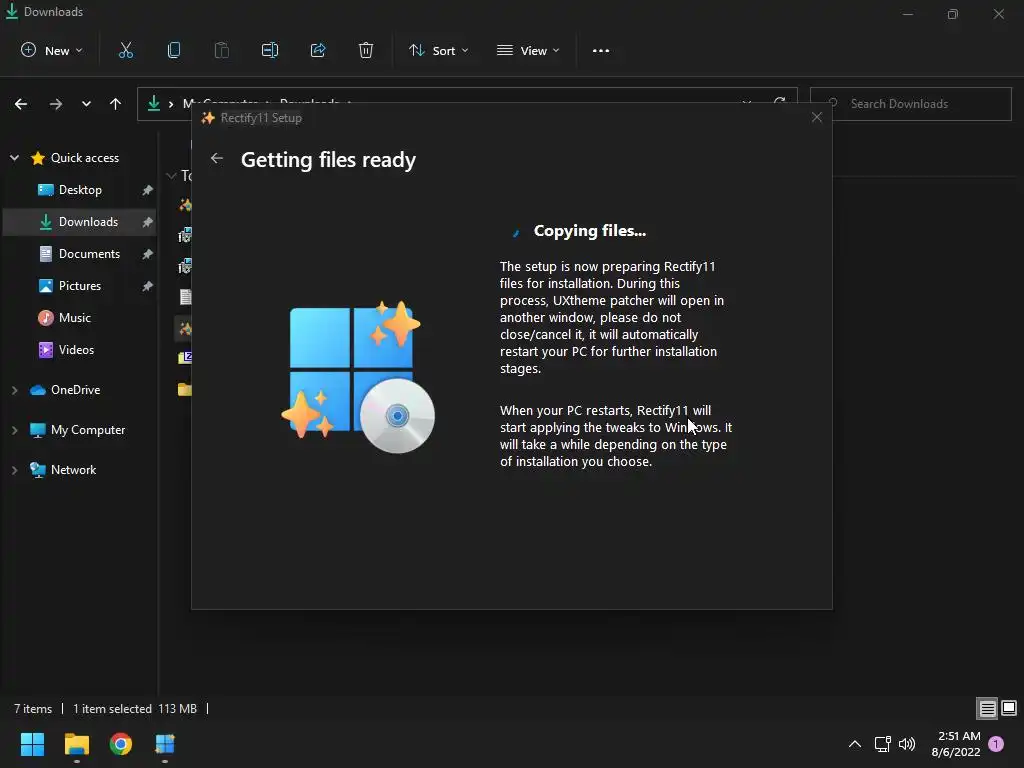Open the View dropdown

(x=528, y=50)
